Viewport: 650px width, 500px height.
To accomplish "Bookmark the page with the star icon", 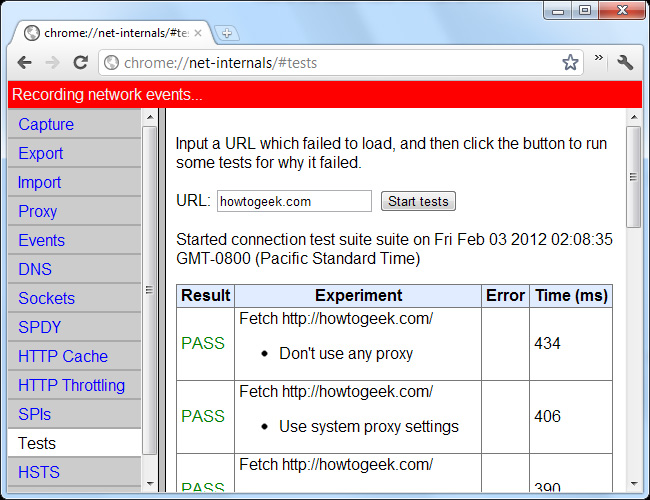I will [x=570, y=63].
